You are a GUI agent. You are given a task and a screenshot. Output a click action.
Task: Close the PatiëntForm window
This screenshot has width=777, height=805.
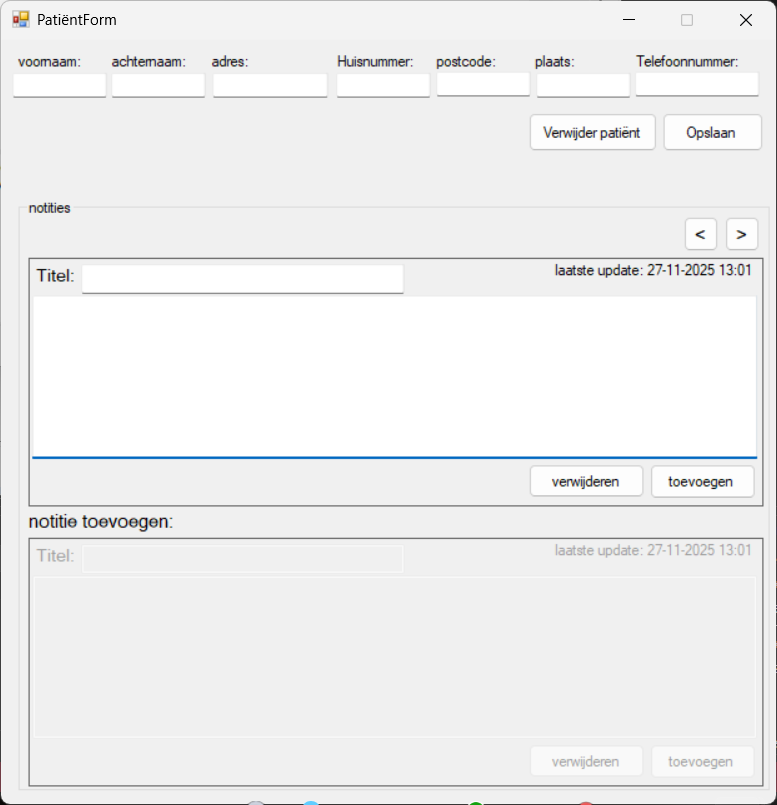click(745, 20)
